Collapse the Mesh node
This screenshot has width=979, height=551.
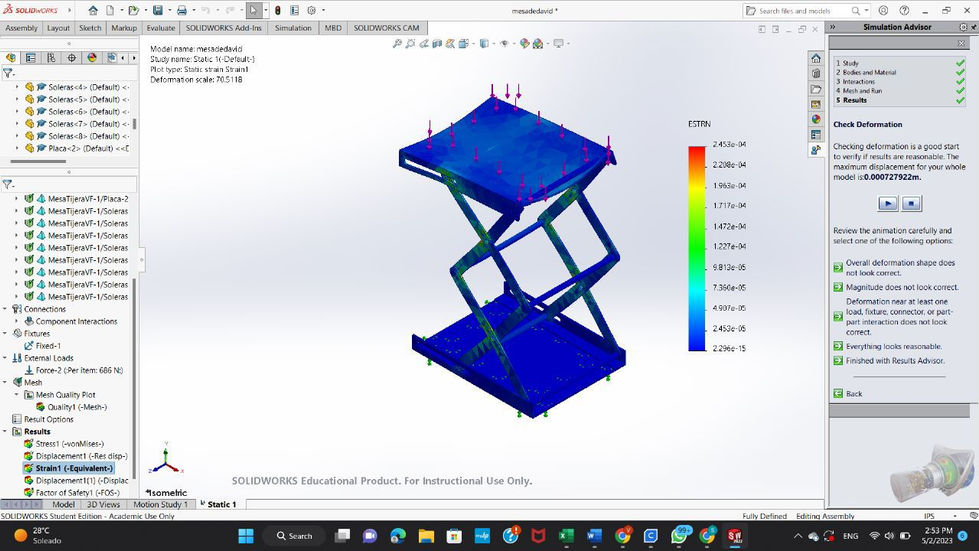pos(5,383)
